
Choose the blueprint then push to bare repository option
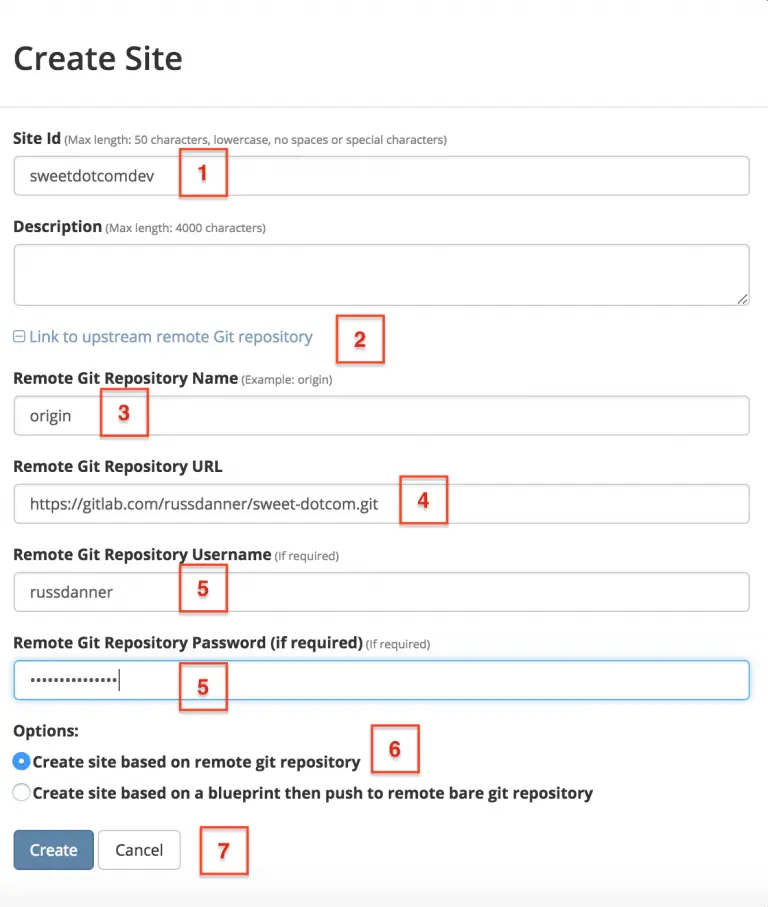point(22,793)
